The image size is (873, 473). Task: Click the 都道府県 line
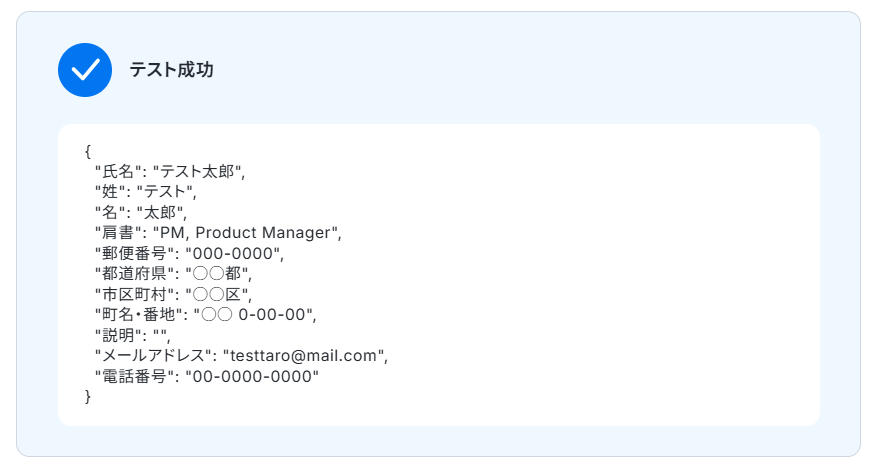click(172, 273)
